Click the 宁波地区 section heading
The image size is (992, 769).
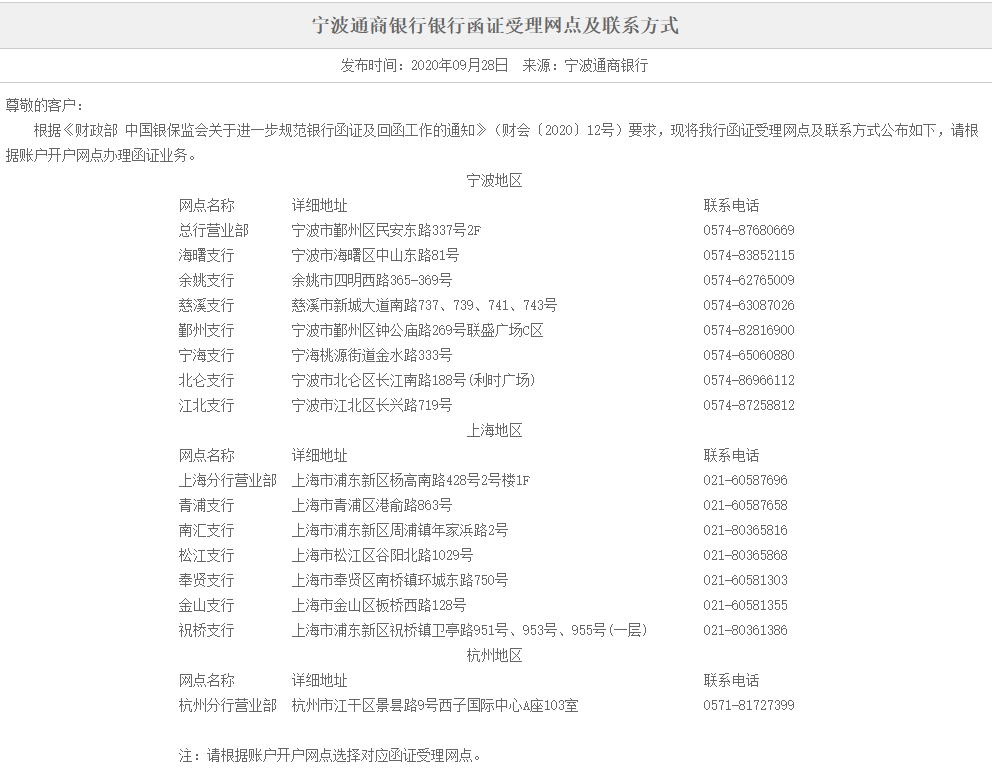(x=495, y=180)
